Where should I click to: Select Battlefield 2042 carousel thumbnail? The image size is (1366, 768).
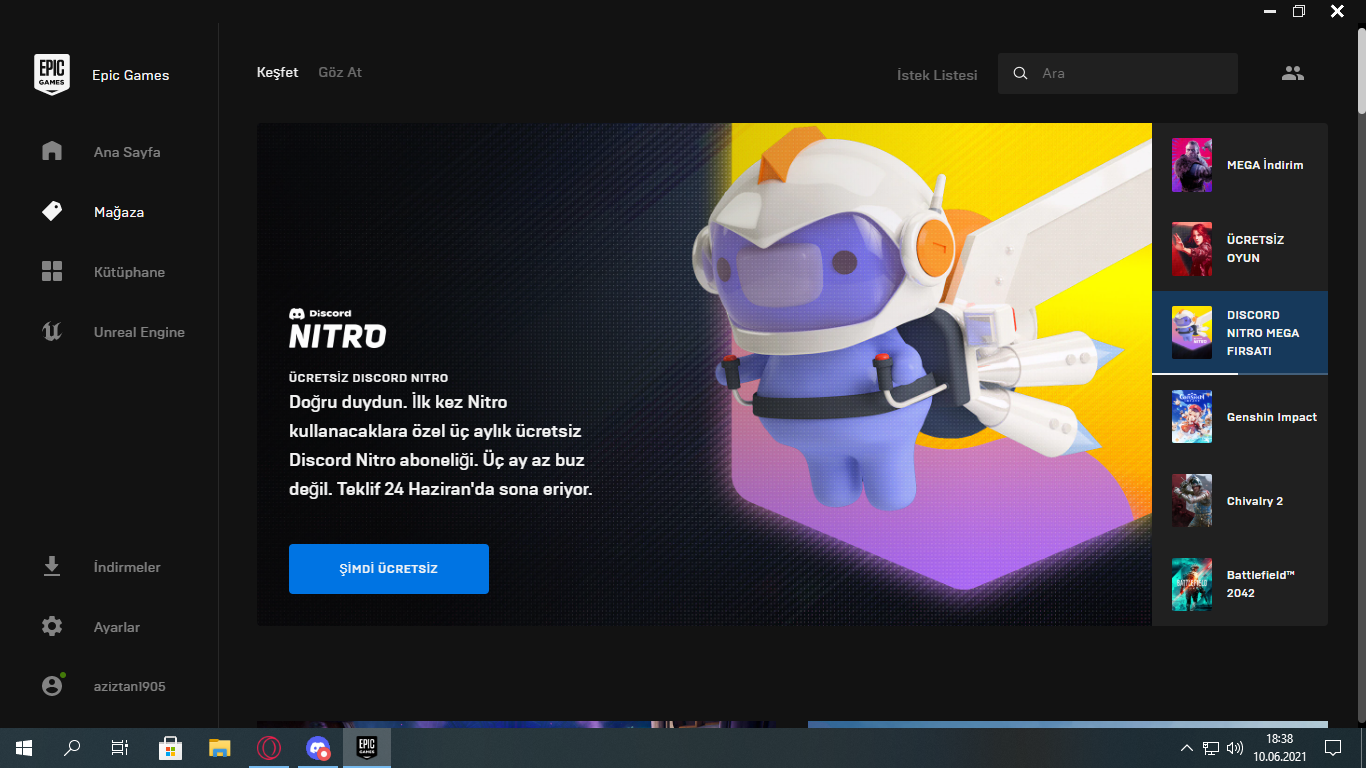tap(1192, 585)
